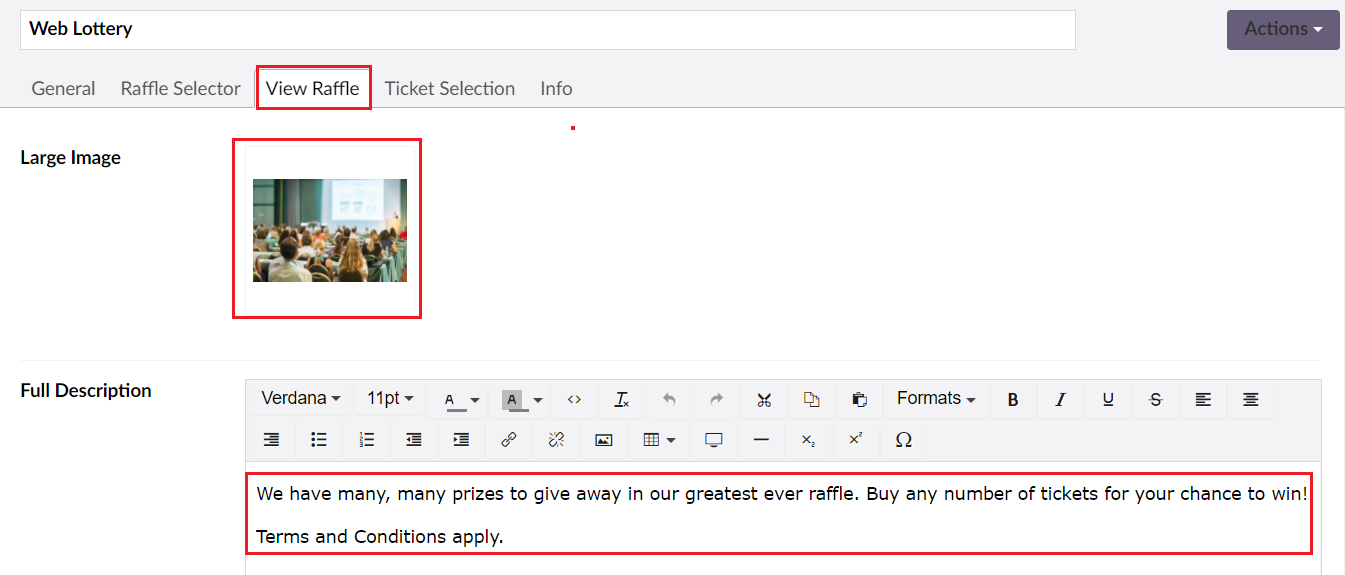1345x575 pixels.
Task: Open the Info tab
Action: [x=556, y=88]
